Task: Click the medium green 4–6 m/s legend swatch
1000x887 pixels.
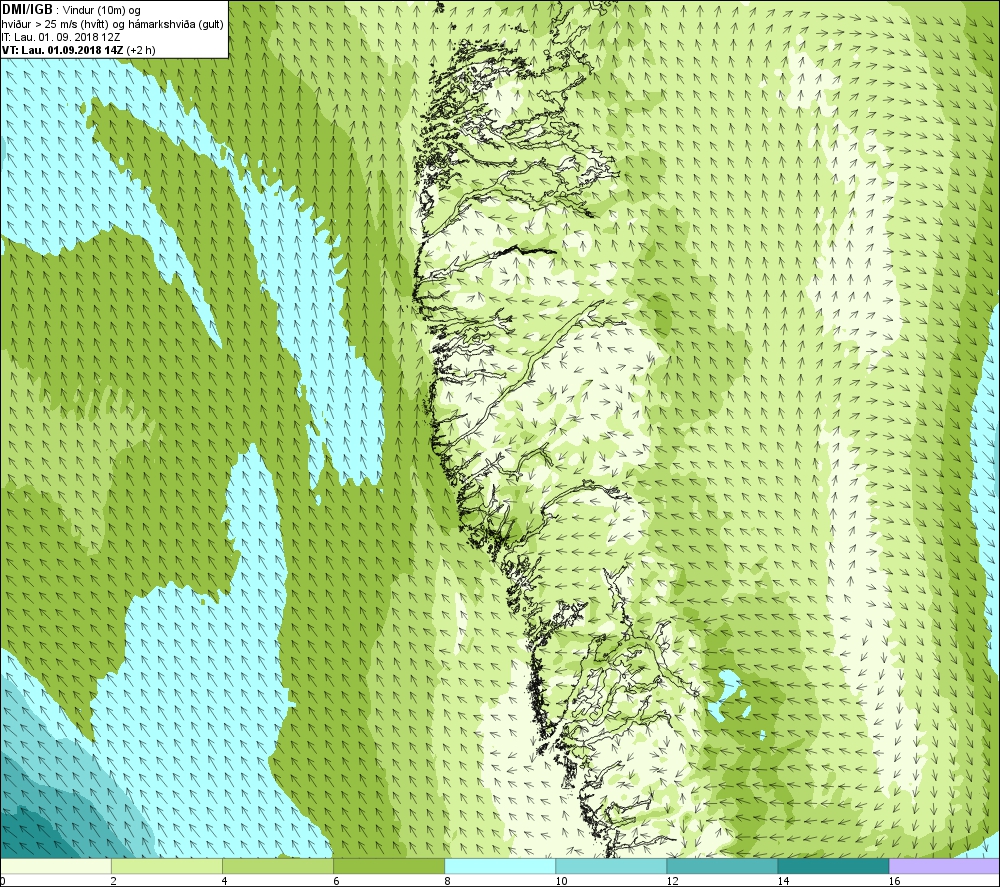Action: point(277,866)
